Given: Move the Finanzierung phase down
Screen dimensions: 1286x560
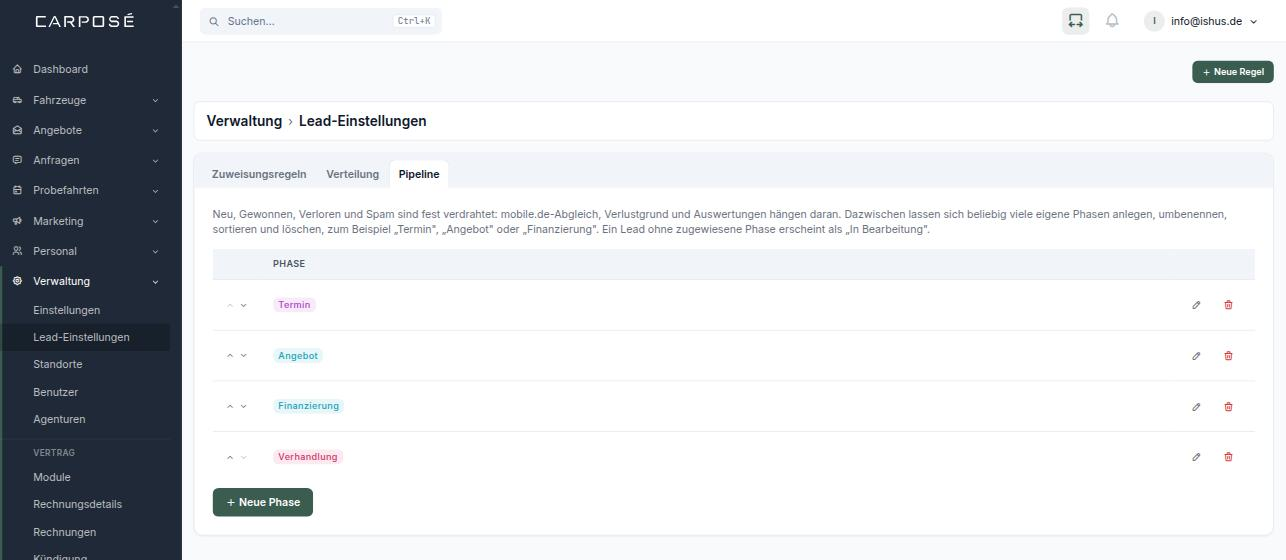Looking at the screenshot, I should (243, 407).
